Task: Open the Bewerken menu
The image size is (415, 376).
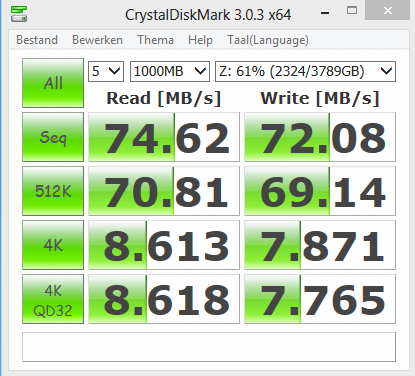Action: tap(97, 40)
